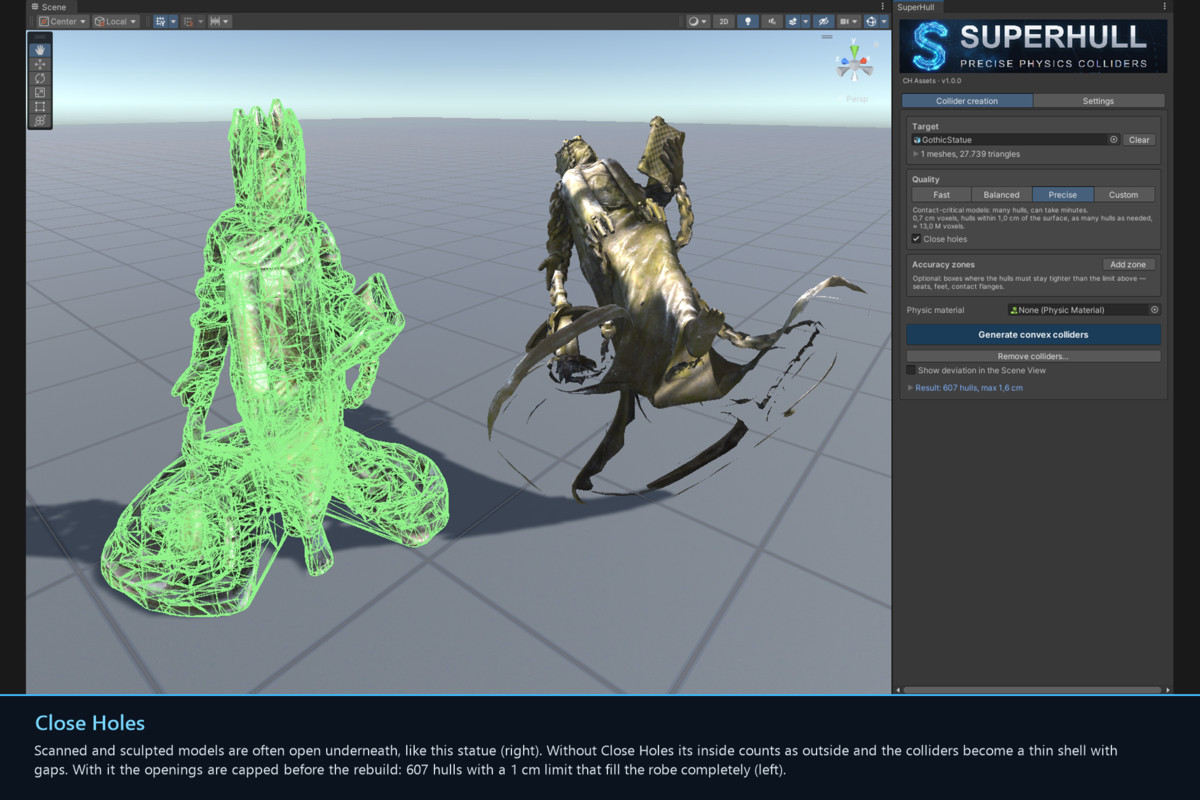Toggle scene gizmos sphere icon
This screenshot has width=1200, height=800.
(x=871, y=21)
